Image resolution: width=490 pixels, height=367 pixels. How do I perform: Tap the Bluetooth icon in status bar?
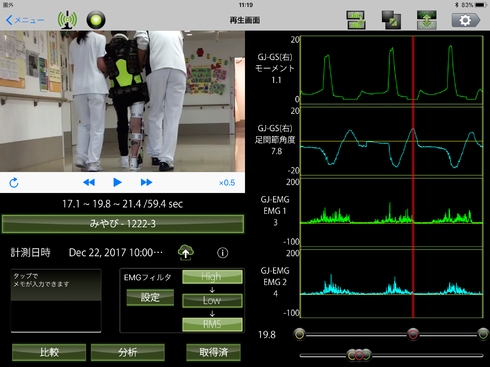(x=457, y=5)
